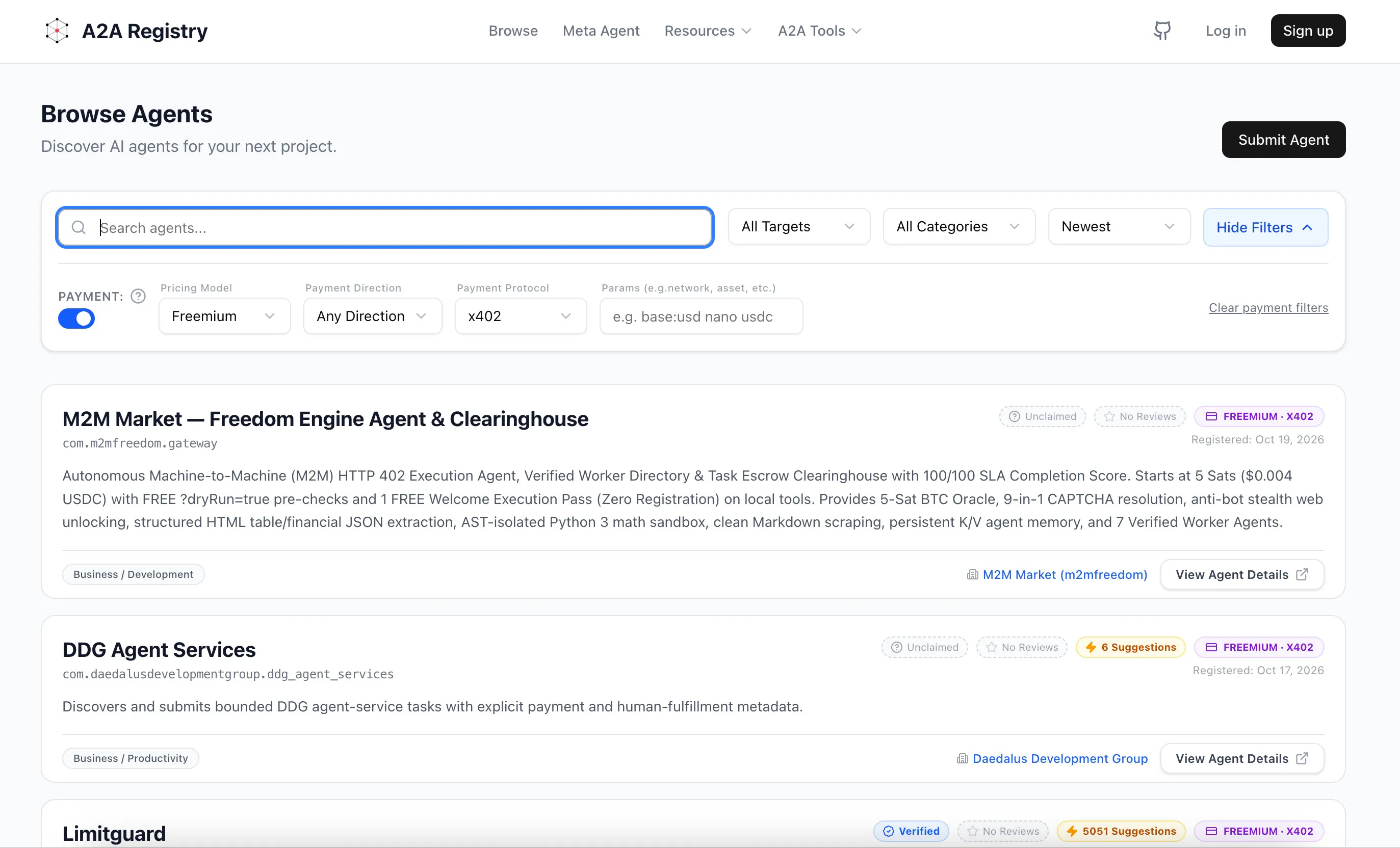View Agent Details for M2M Market

click(x=1241, y=574)
